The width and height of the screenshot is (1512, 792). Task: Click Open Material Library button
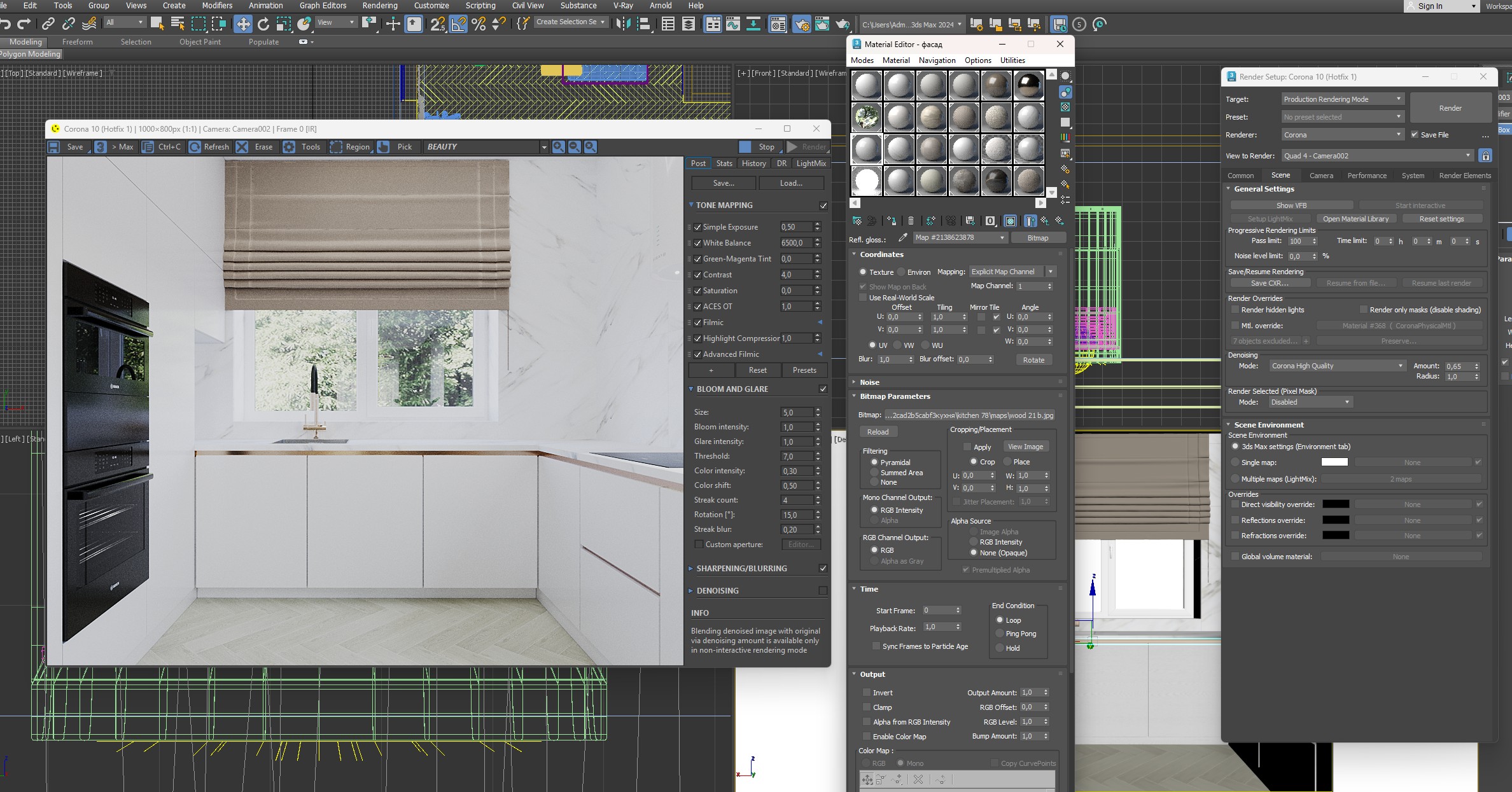[1355, 219]
